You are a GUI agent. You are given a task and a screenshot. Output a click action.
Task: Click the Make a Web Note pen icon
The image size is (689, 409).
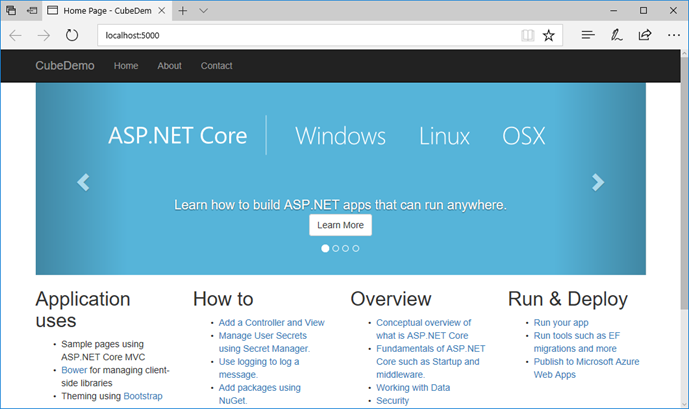(x=617, y=35)
